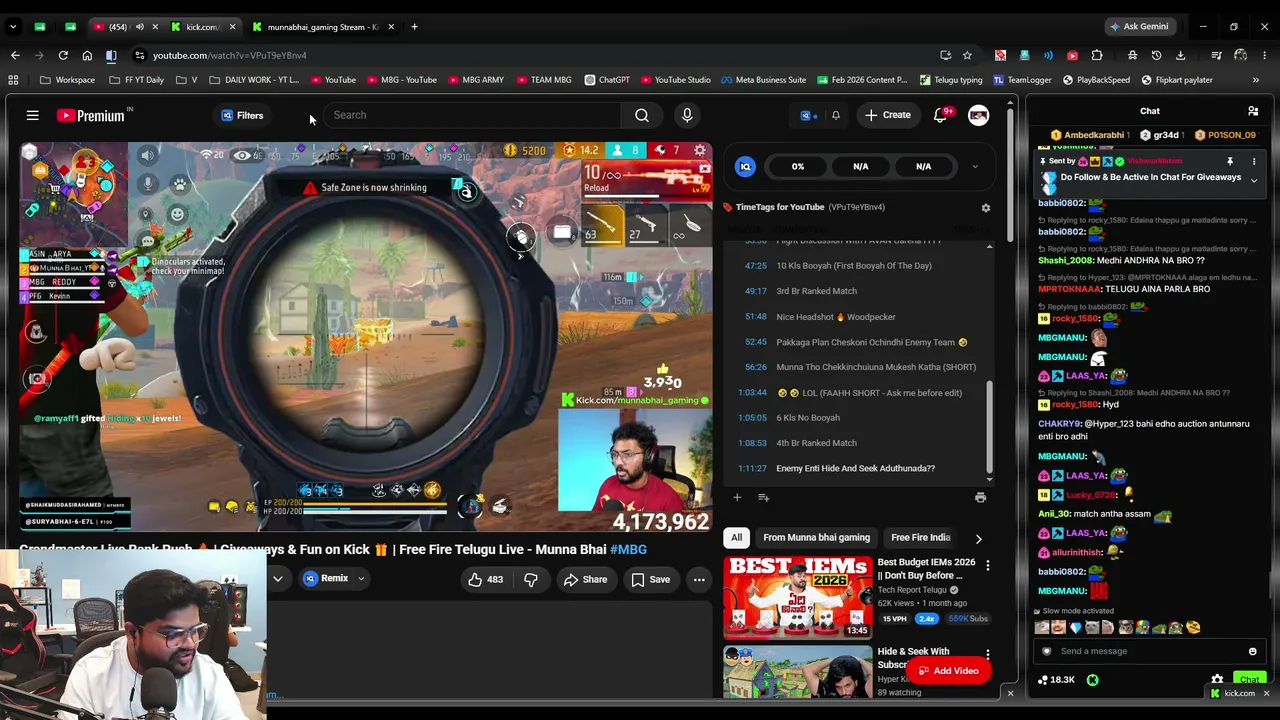Click the add-to-playlist tags icon
Image resolution: width=1280 pixels, height=720 pixels.
(763, 497)
